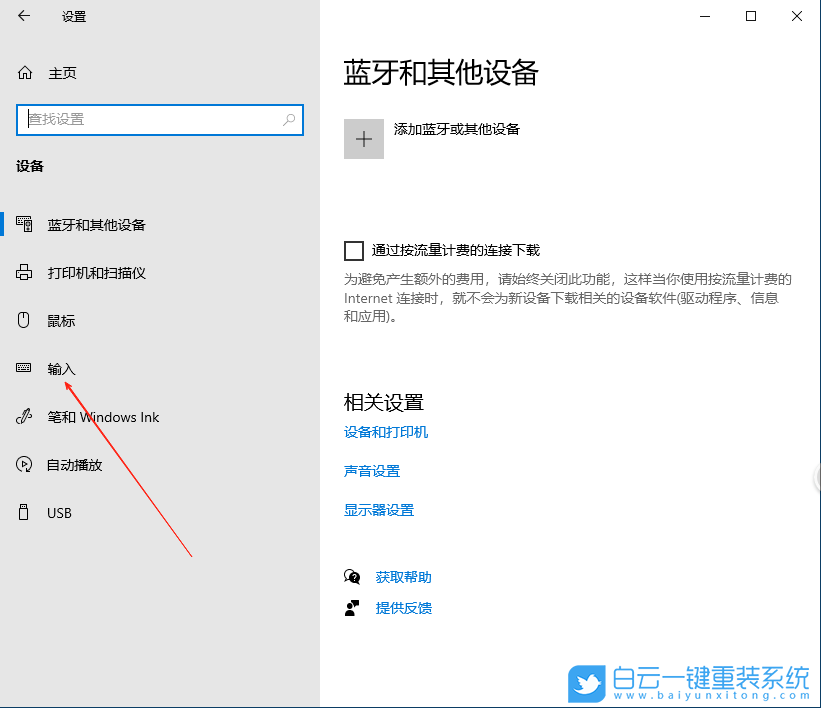Enable 通过按流量计费的连接下载 checkbox
The height and width of the screenshot is (708, 821).
coord(353,250)
